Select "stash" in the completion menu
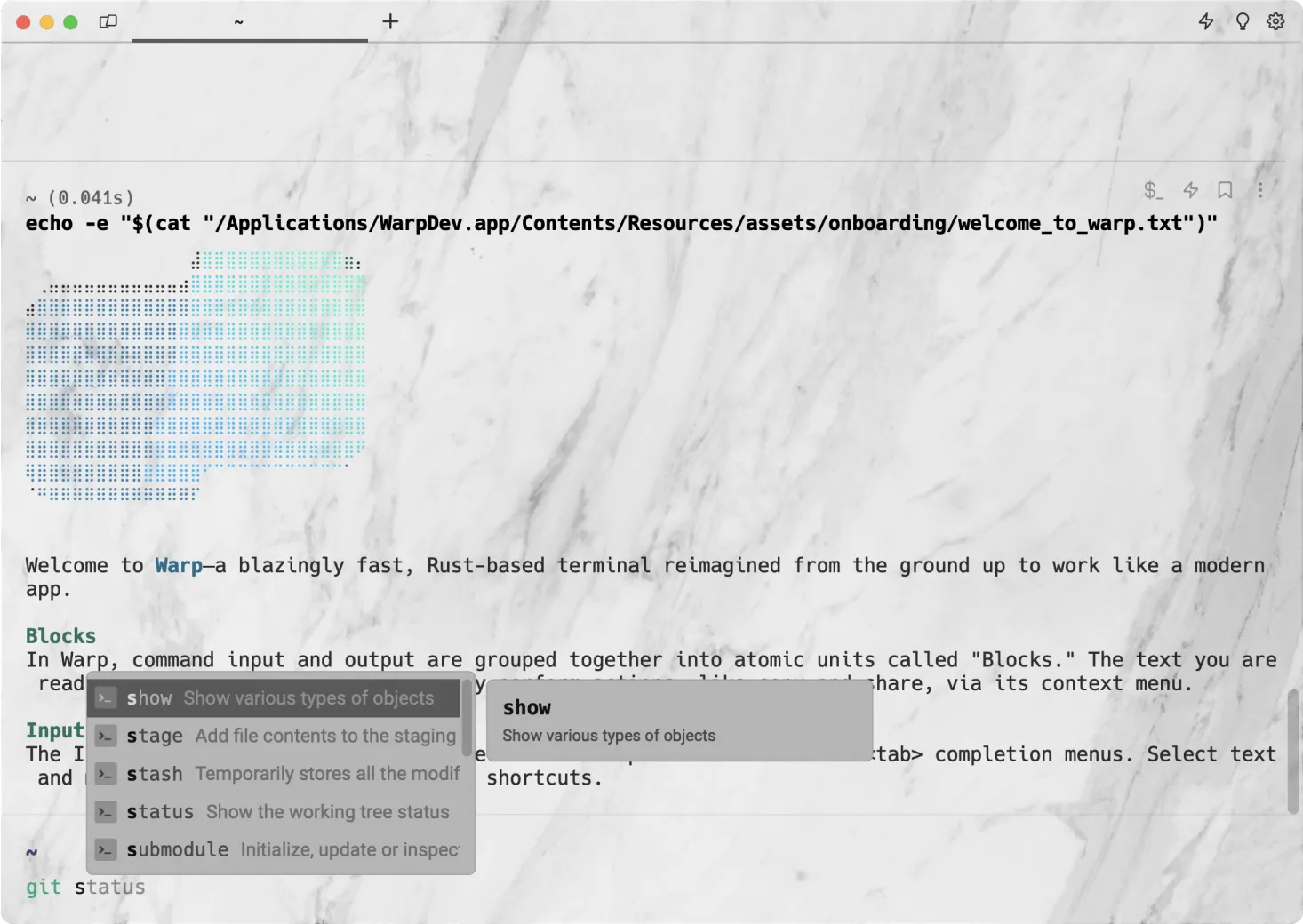1303x924 pixels. tap(155, 773)
